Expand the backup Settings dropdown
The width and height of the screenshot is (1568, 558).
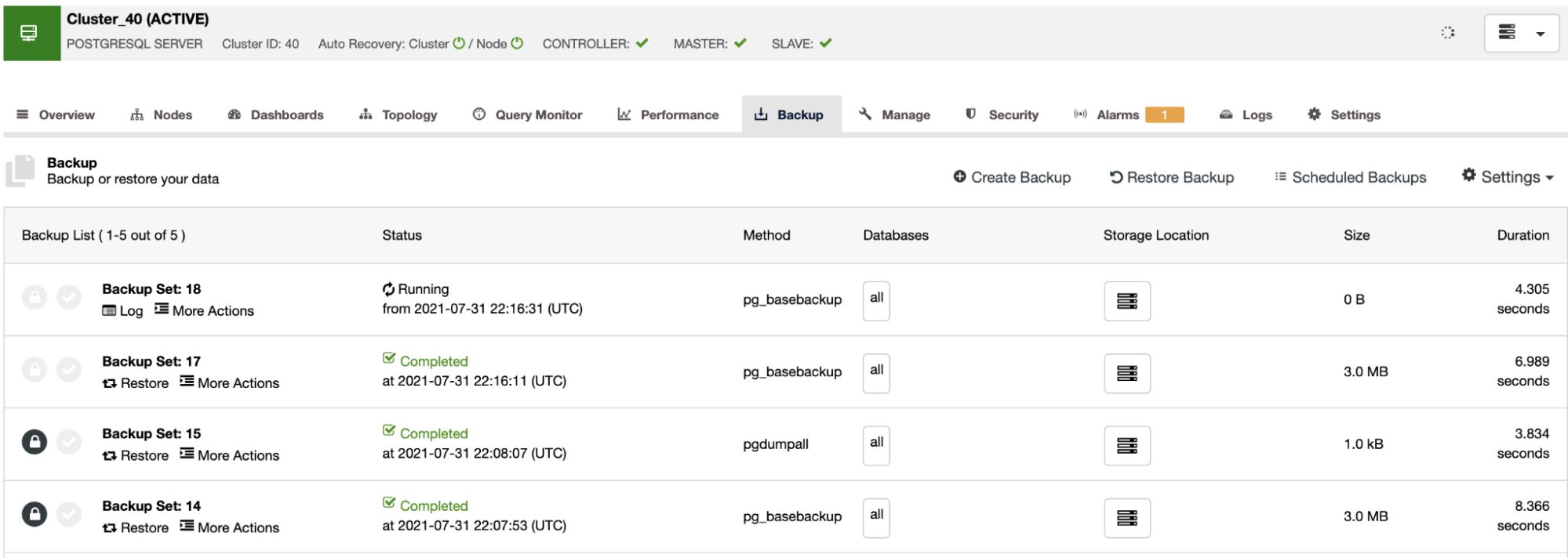1508,177
